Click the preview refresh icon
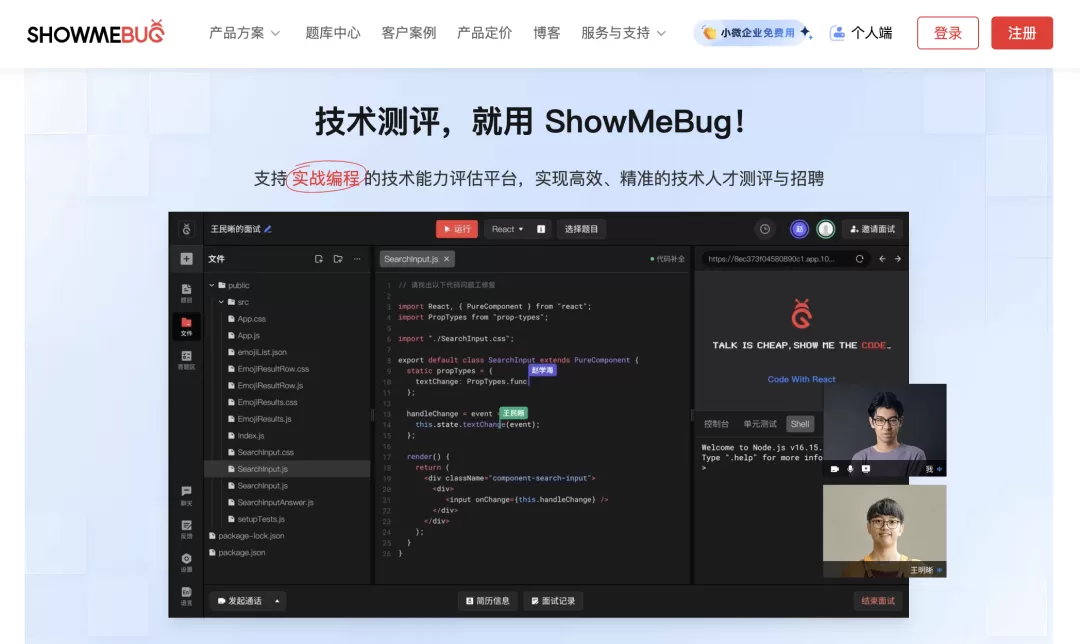 click(860, 259)
